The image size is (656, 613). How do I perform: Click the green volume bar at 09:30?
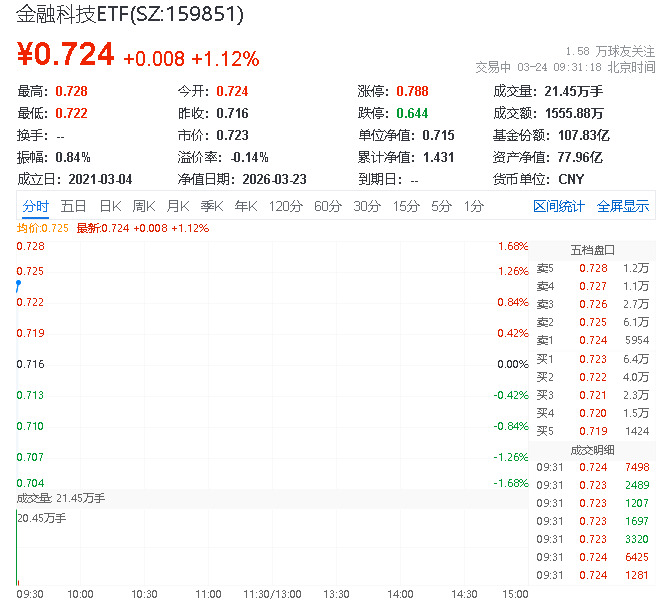pos(17,548)
